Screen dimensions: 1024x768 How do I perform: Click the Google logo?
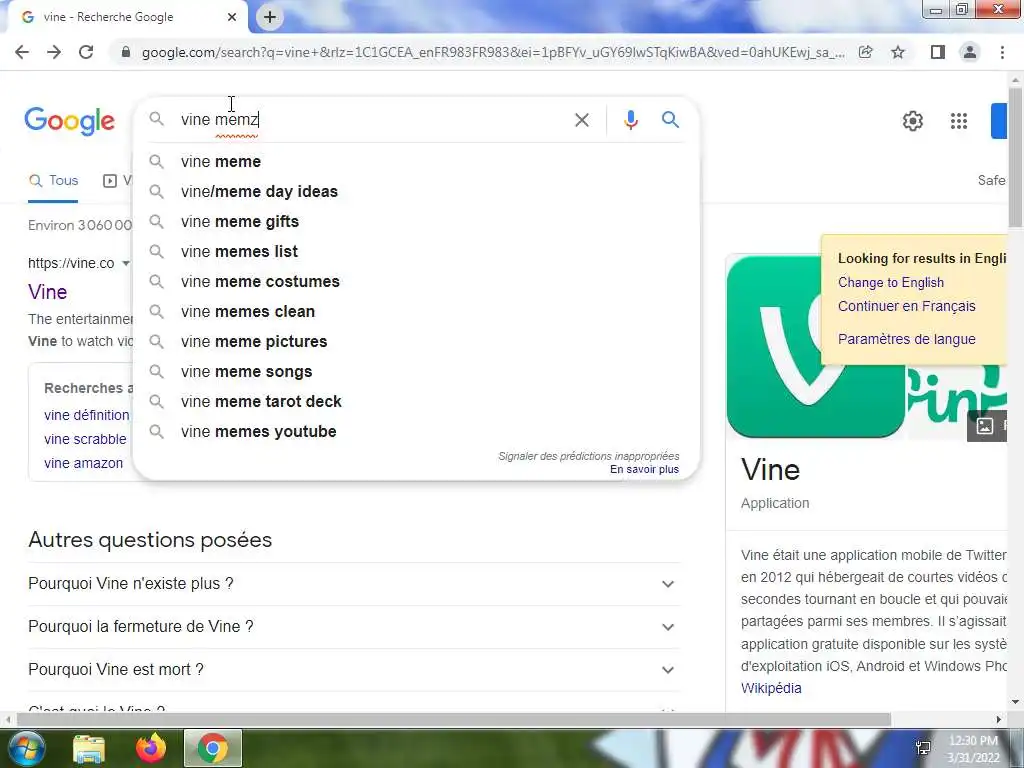(70, 121)
